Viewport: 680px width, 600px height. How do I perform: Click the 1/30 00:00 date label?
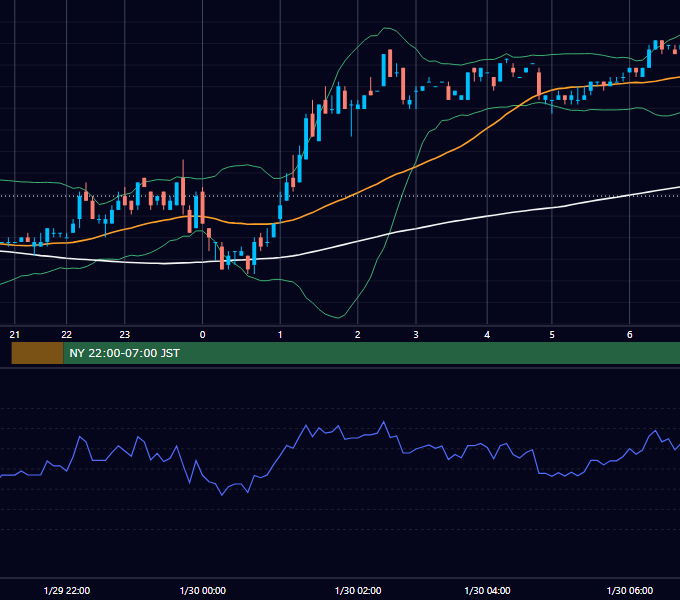tap(203, 590)
